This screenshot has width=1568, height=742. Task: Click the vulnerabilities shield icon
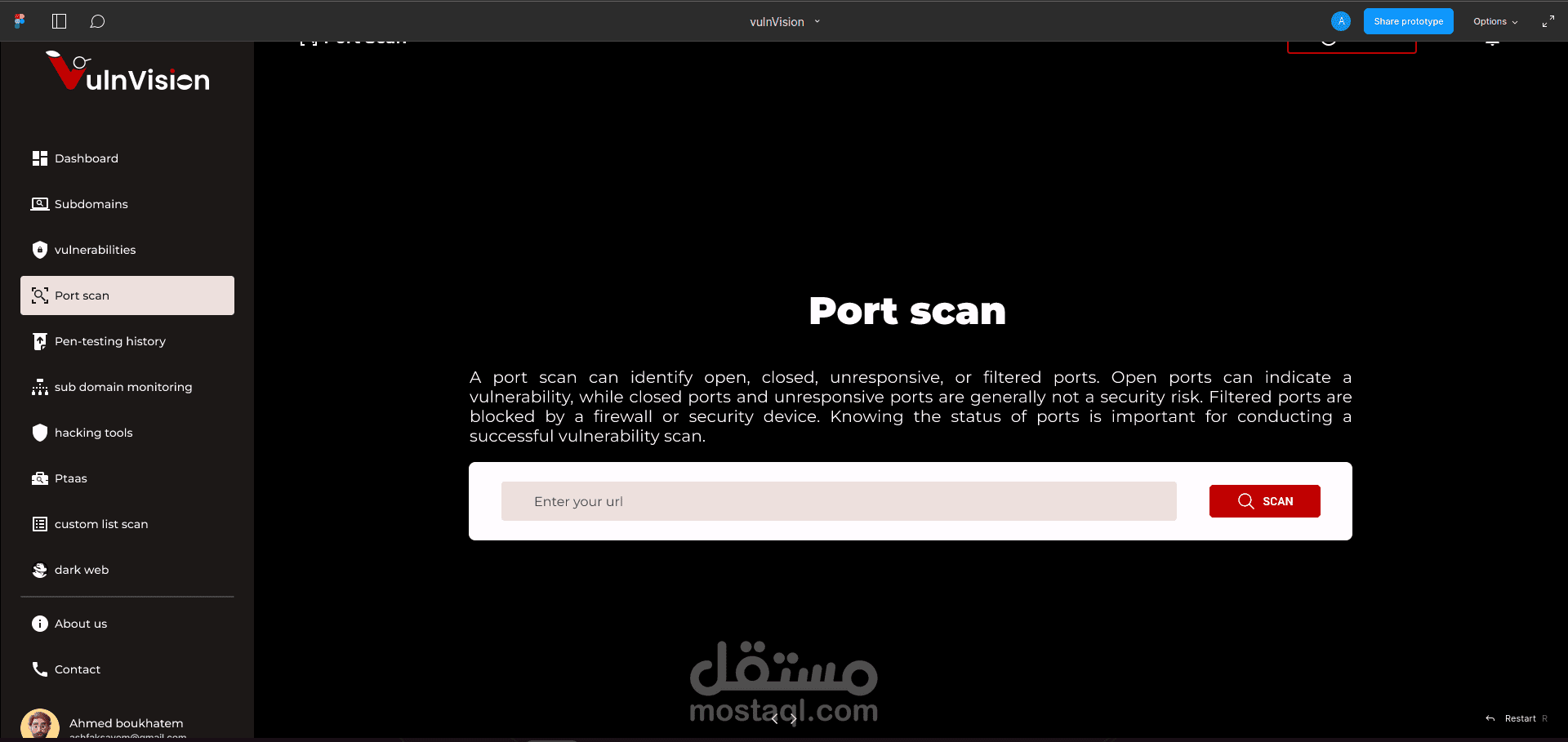click(x=40, y=250)
